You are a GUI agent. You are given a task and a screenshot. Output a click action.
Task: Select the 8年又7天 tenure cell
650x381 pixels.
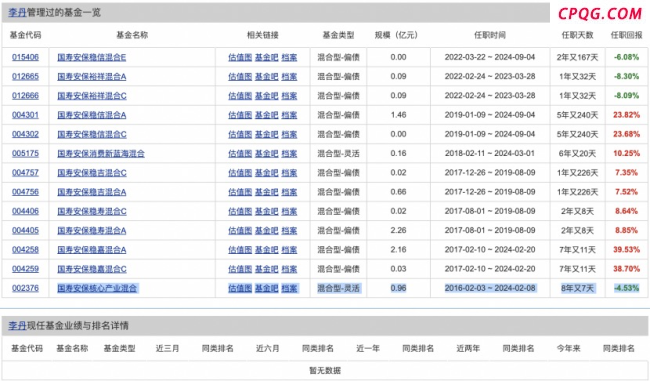coord(577,288)
